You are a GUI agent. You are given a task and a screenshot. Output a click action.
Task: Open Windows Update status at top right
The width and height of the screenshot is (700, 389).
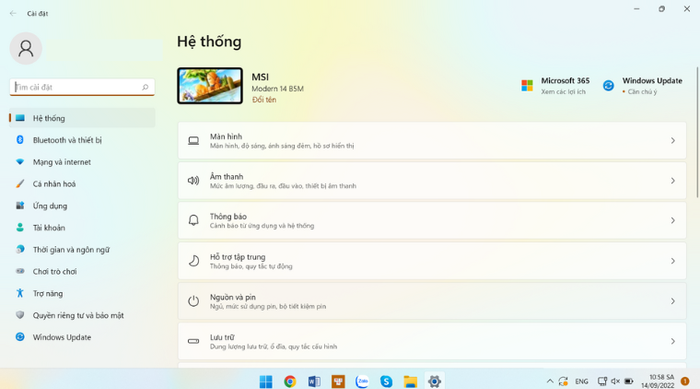click(x=642, y=85)
